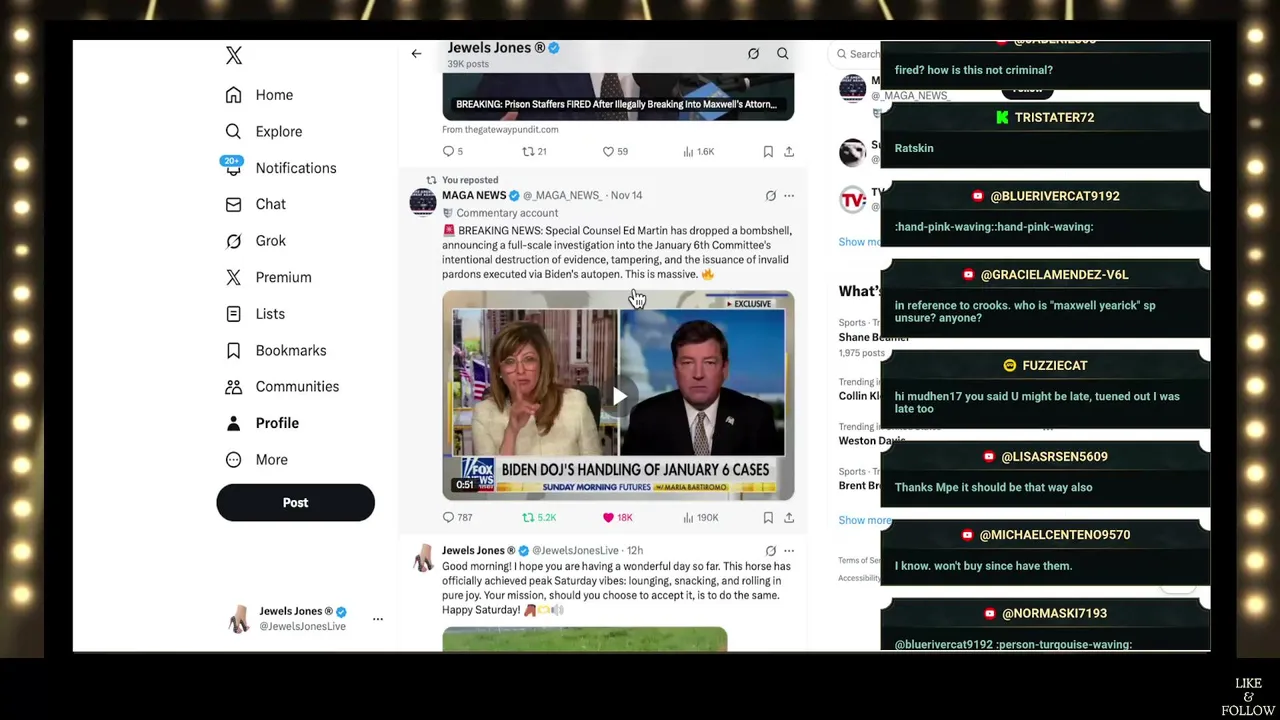This screenshot has width=1280, height=720.
Task: Click the @JewelsJonesLive handle on the post
Action: [575, 551]
